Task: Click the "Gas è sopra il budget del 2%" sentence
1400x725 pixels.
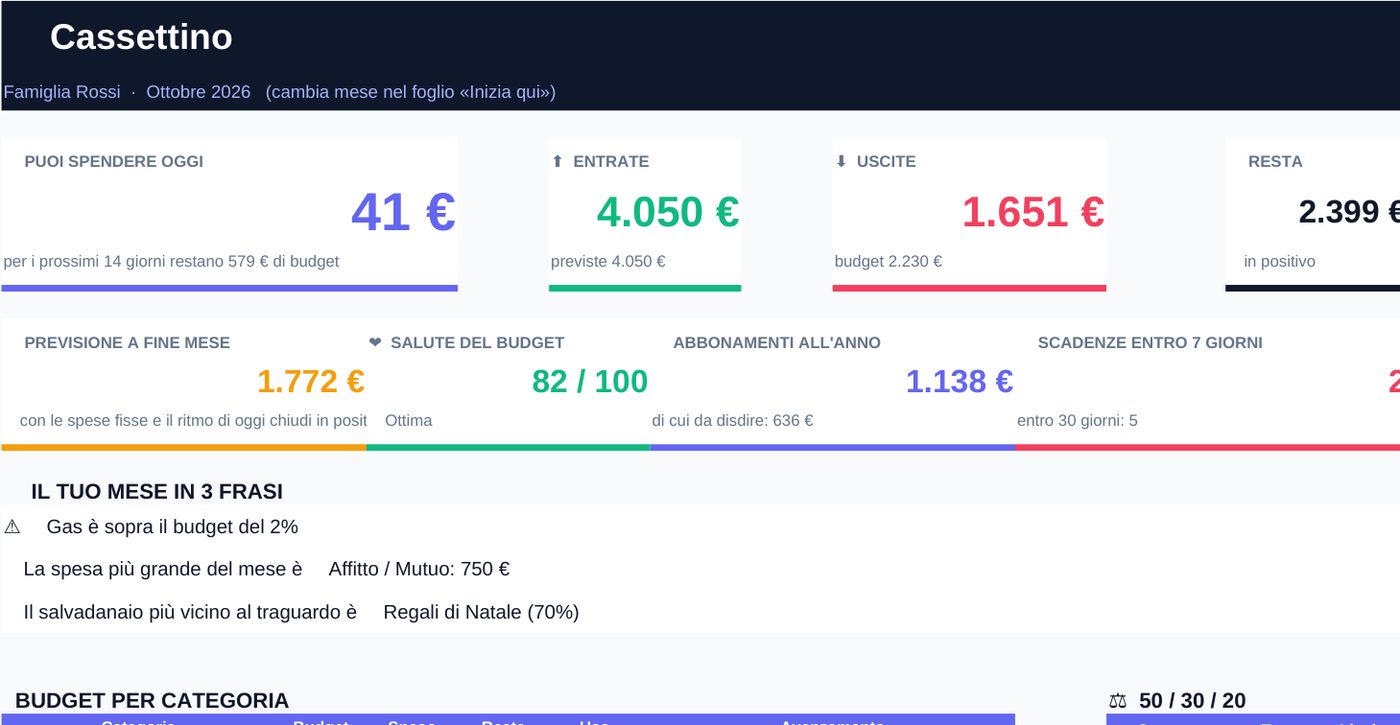Action: (x=172, y=527)
